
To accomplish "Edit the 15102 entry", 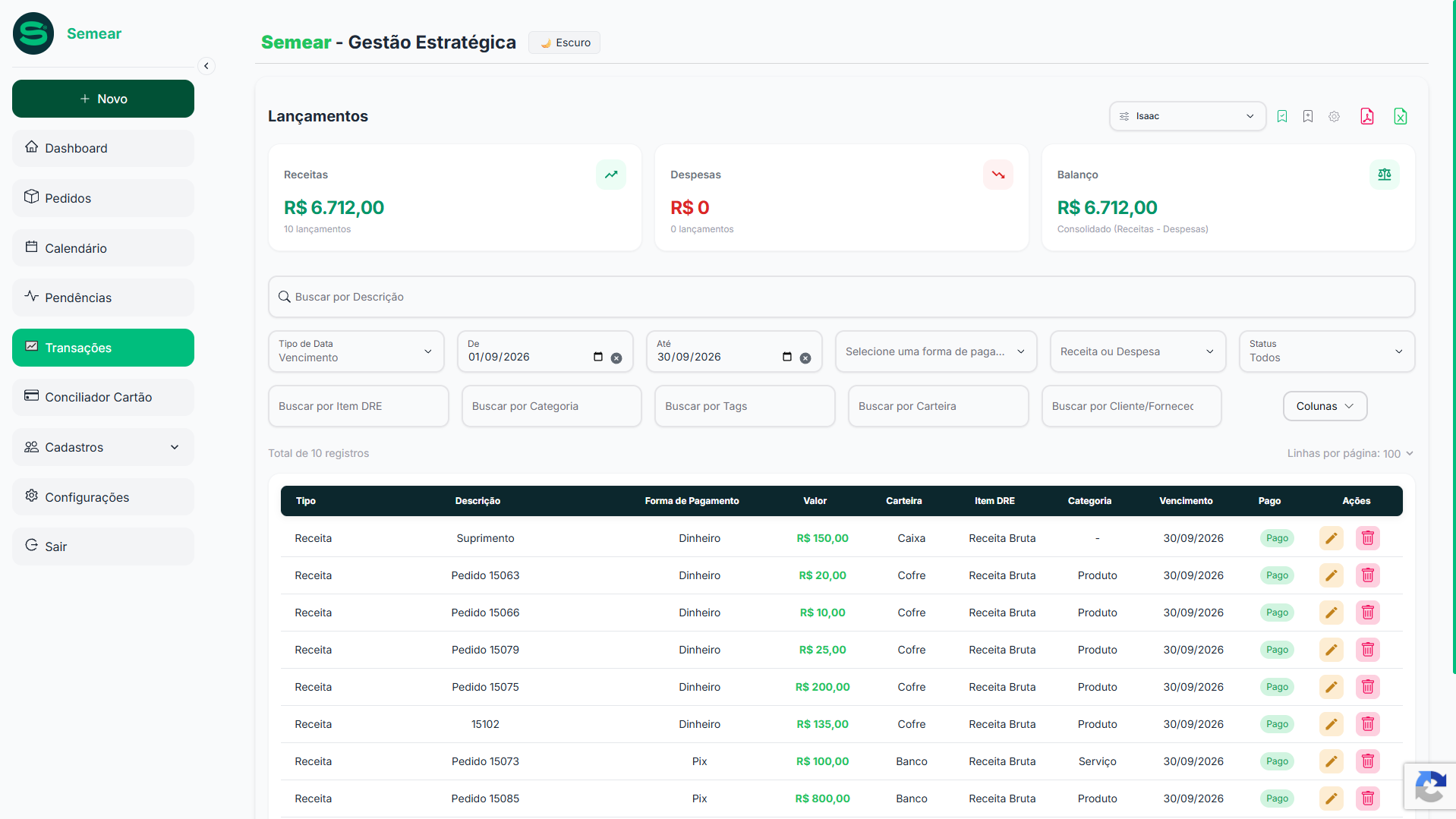I will (x=1331, y=724).
